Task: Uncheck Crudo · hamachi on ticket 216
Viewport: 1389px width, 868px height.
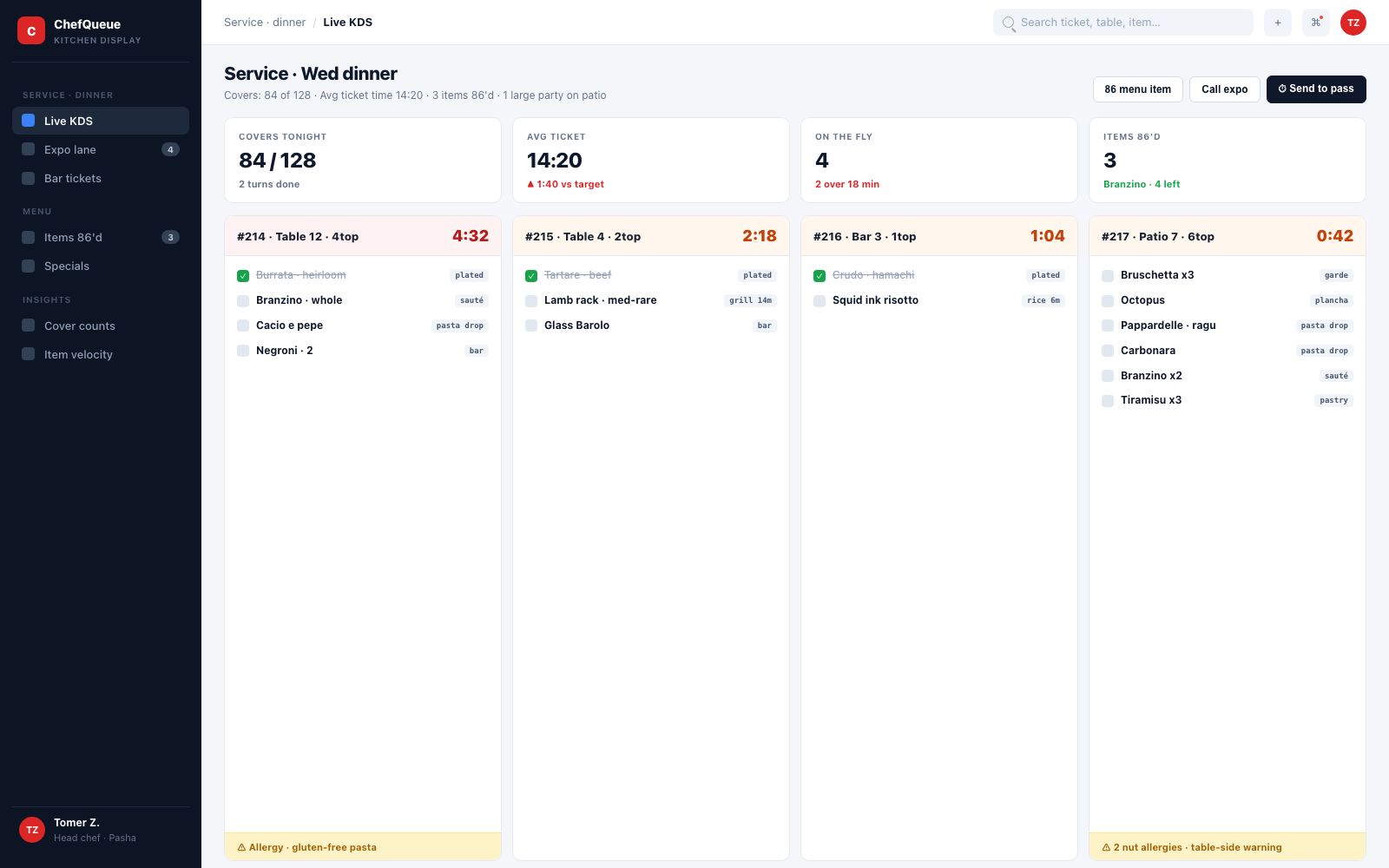Action: point(820,276)
